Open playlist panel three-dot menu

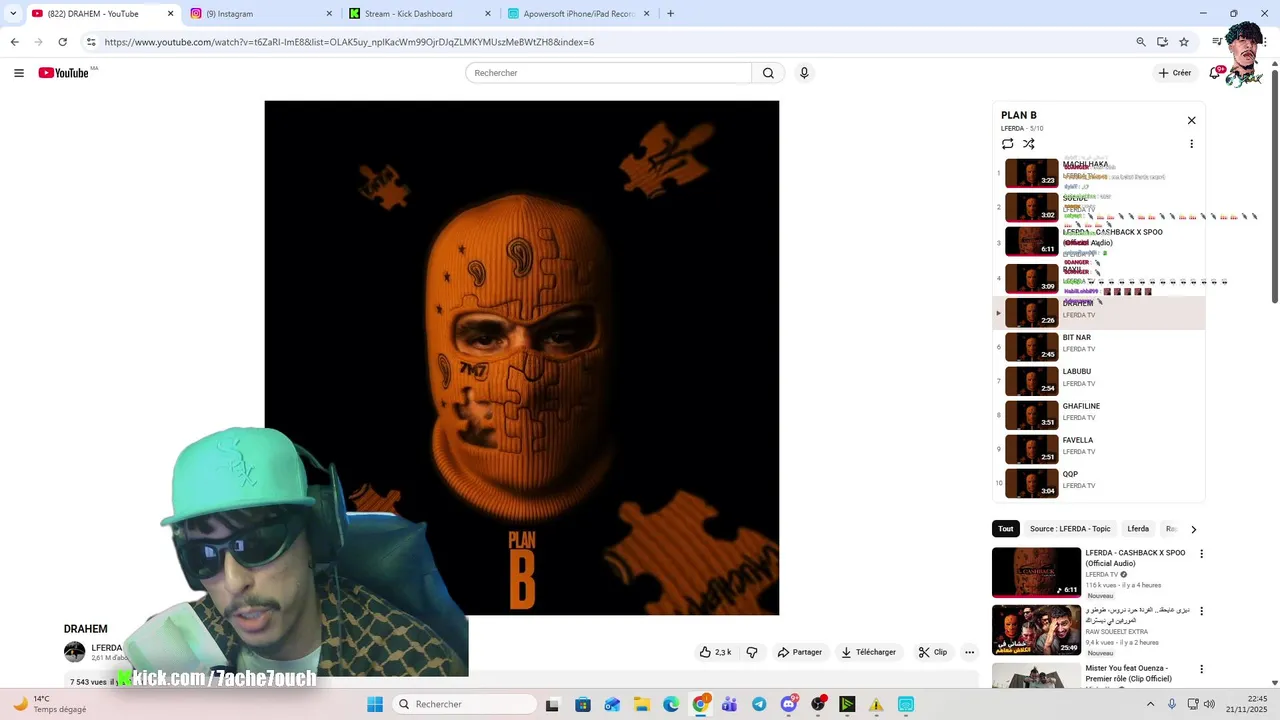click(1191, 144)
